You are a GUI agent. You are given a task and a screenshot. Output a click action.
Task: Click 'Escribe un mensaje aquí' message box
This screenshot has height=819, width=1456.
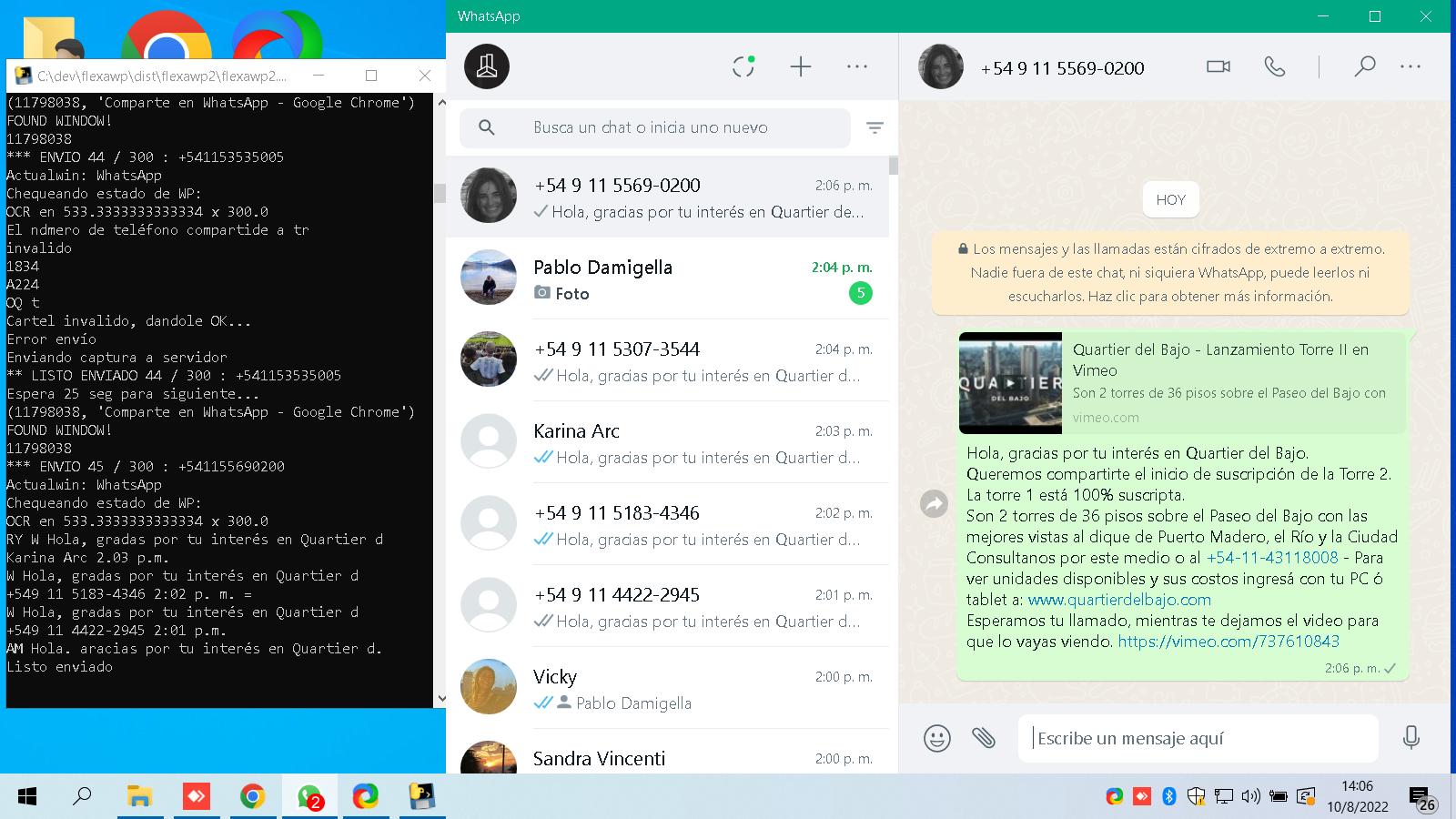[1198, 738]
